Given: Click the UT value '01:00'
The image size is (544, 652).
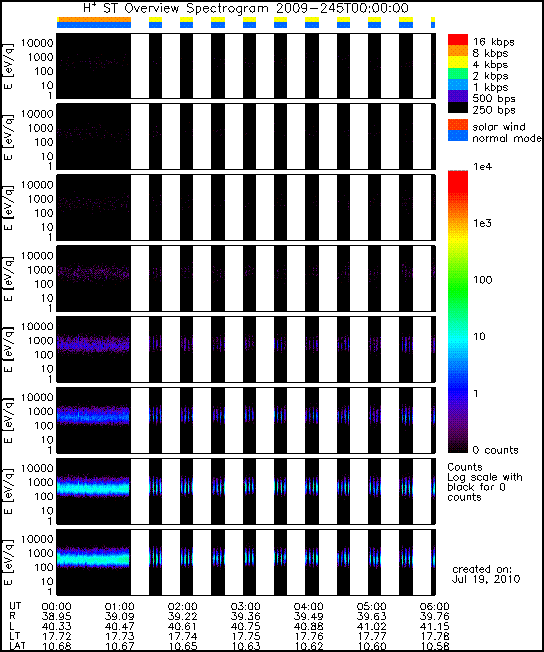Looking at the screenshot, I should pos(119,606).
